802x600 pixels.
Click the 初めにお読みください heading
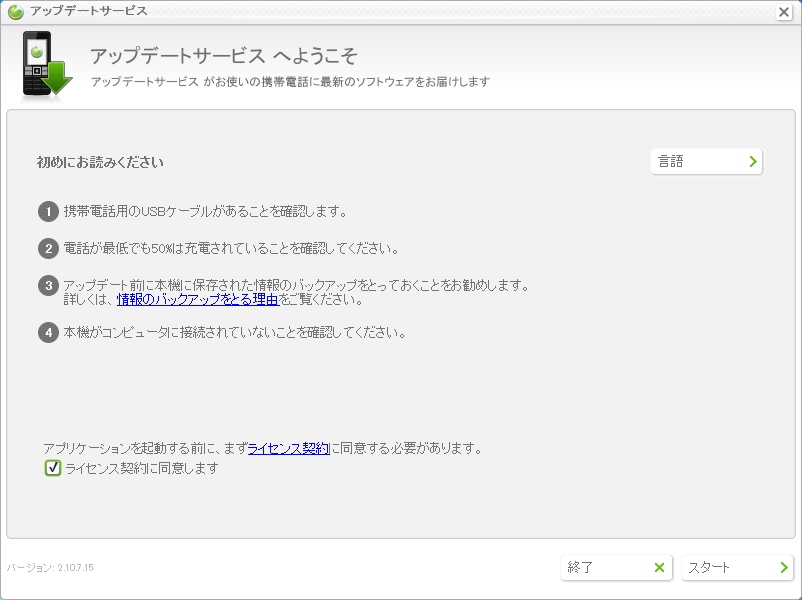[100, 162]
